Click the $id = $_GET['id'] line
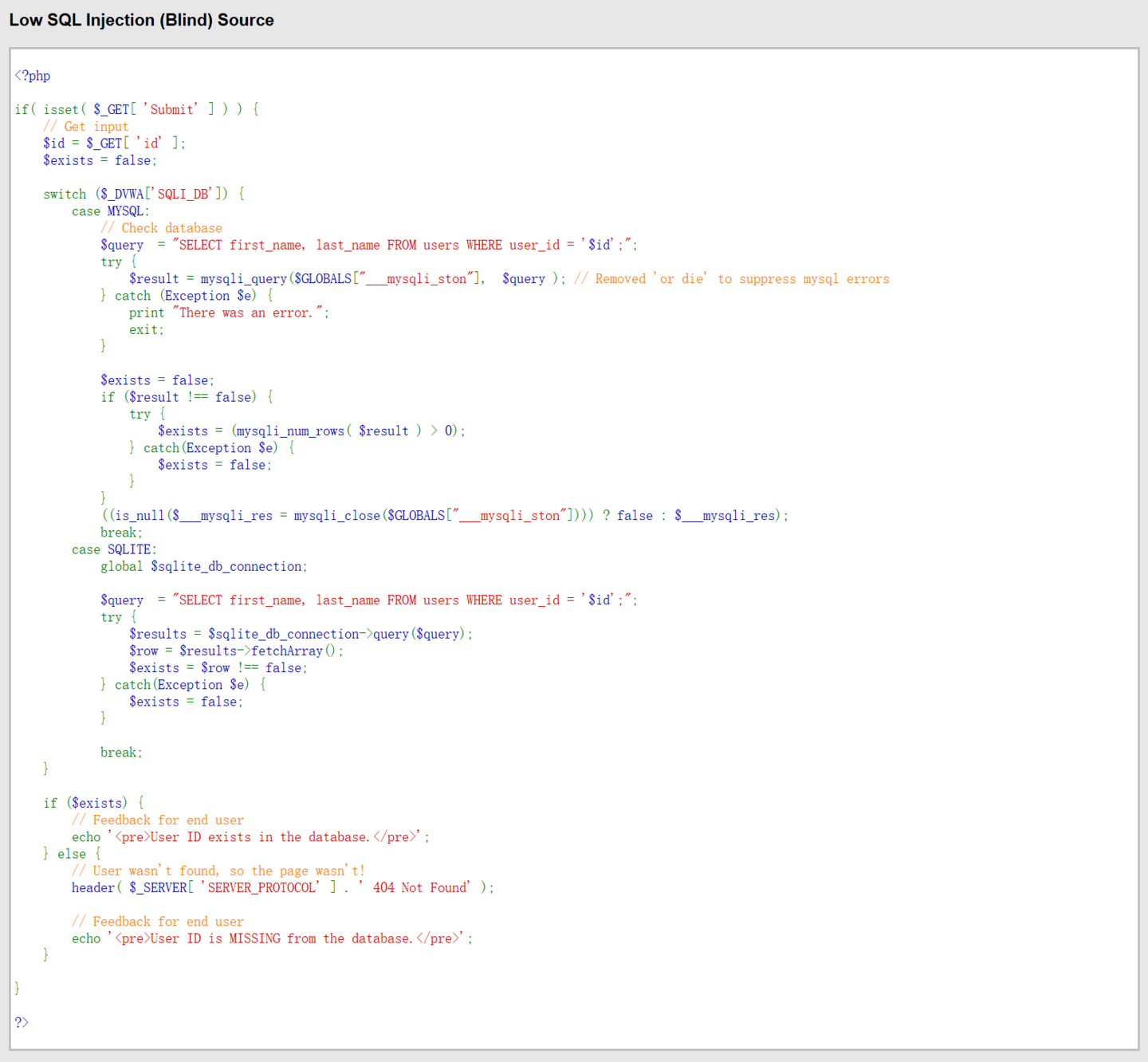The width and height of the screenshot is (1148, 1062). (114, 144)
